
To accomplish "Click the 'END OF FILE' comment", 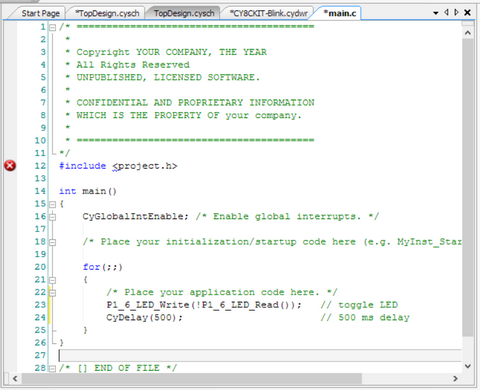I will tap(118, 368).
